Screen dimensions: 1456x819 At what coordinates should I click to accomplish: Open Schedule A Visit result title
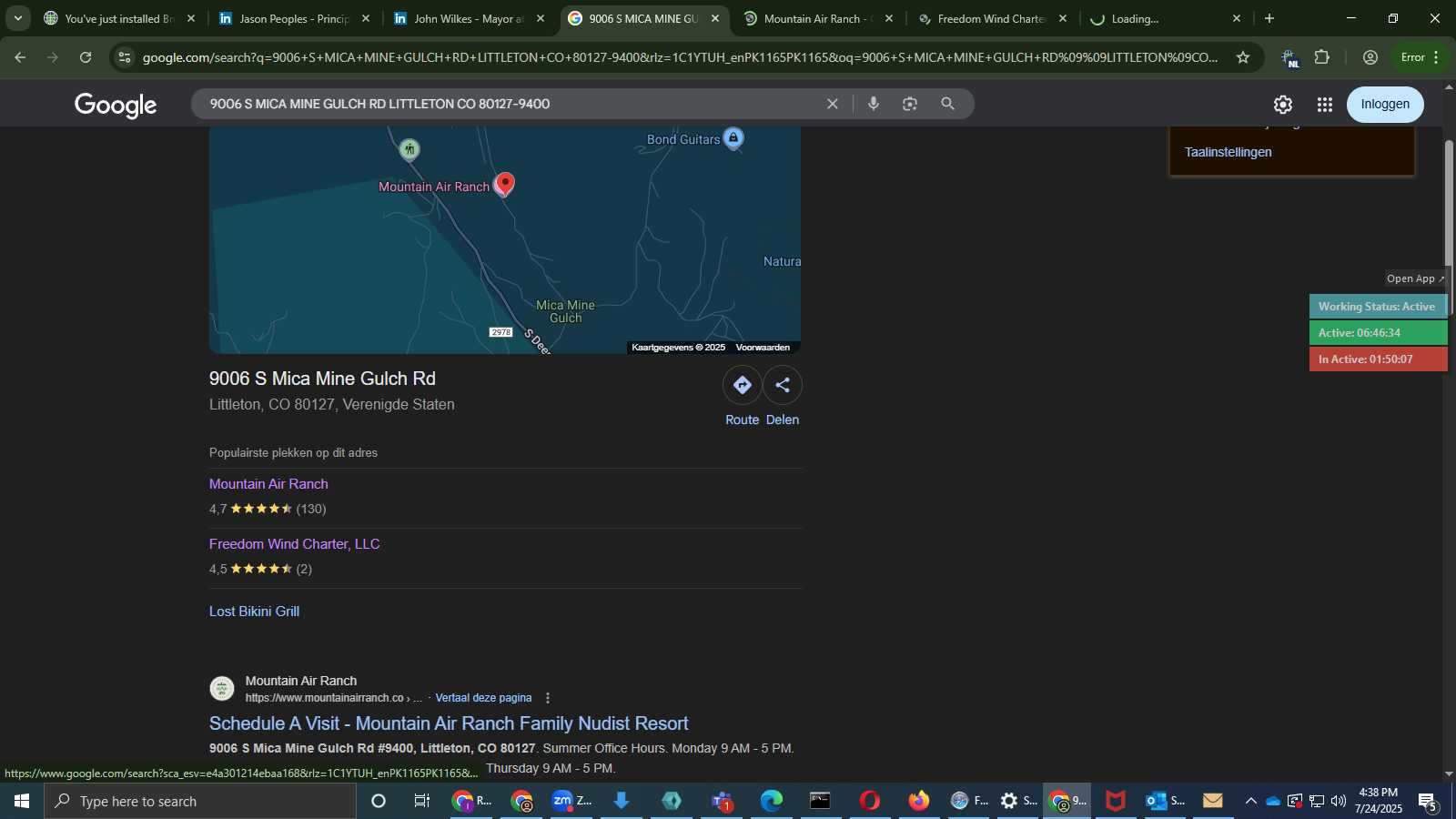point(449,723)
